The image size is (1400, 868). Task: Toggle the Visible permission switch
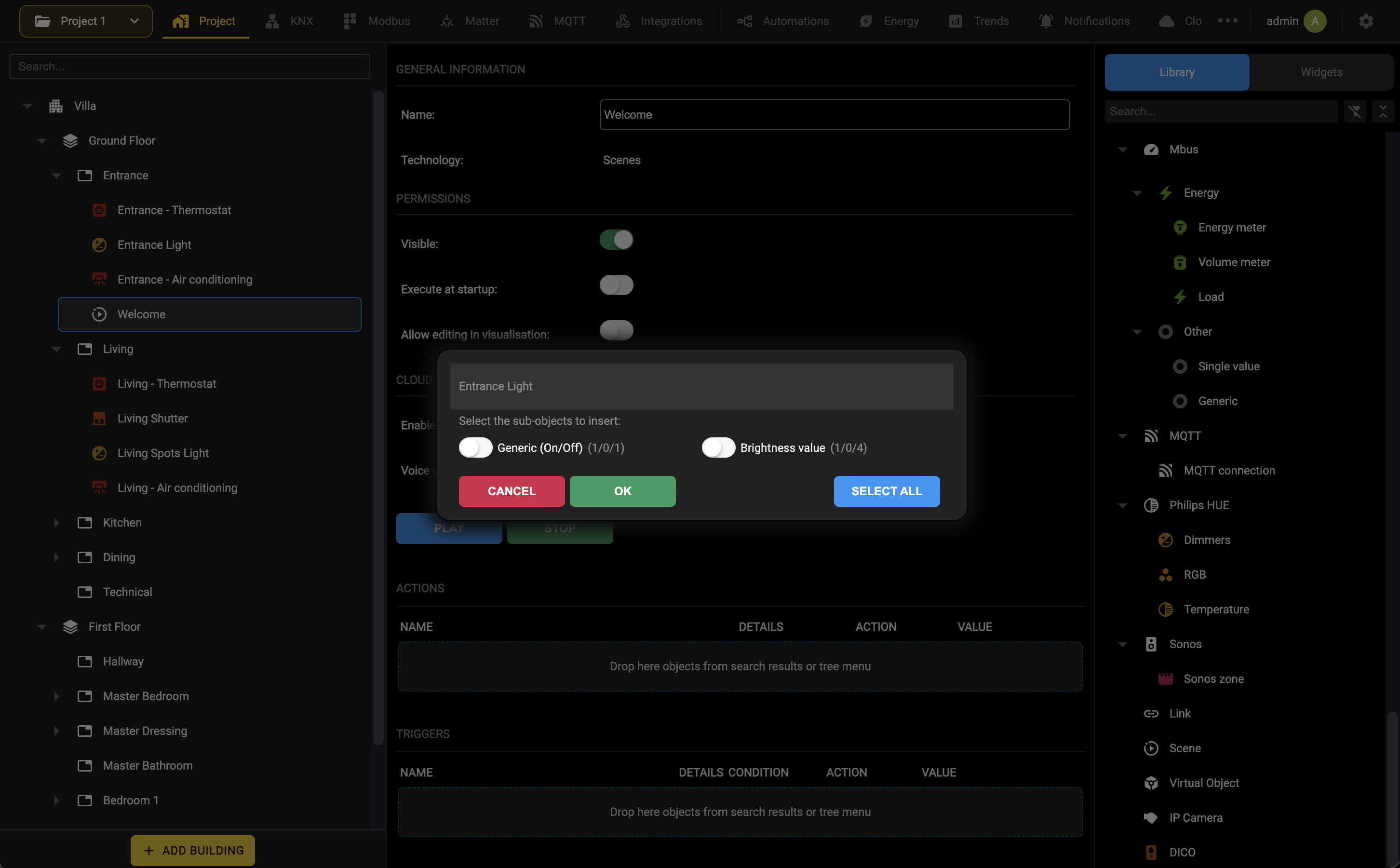pos(616,240)
